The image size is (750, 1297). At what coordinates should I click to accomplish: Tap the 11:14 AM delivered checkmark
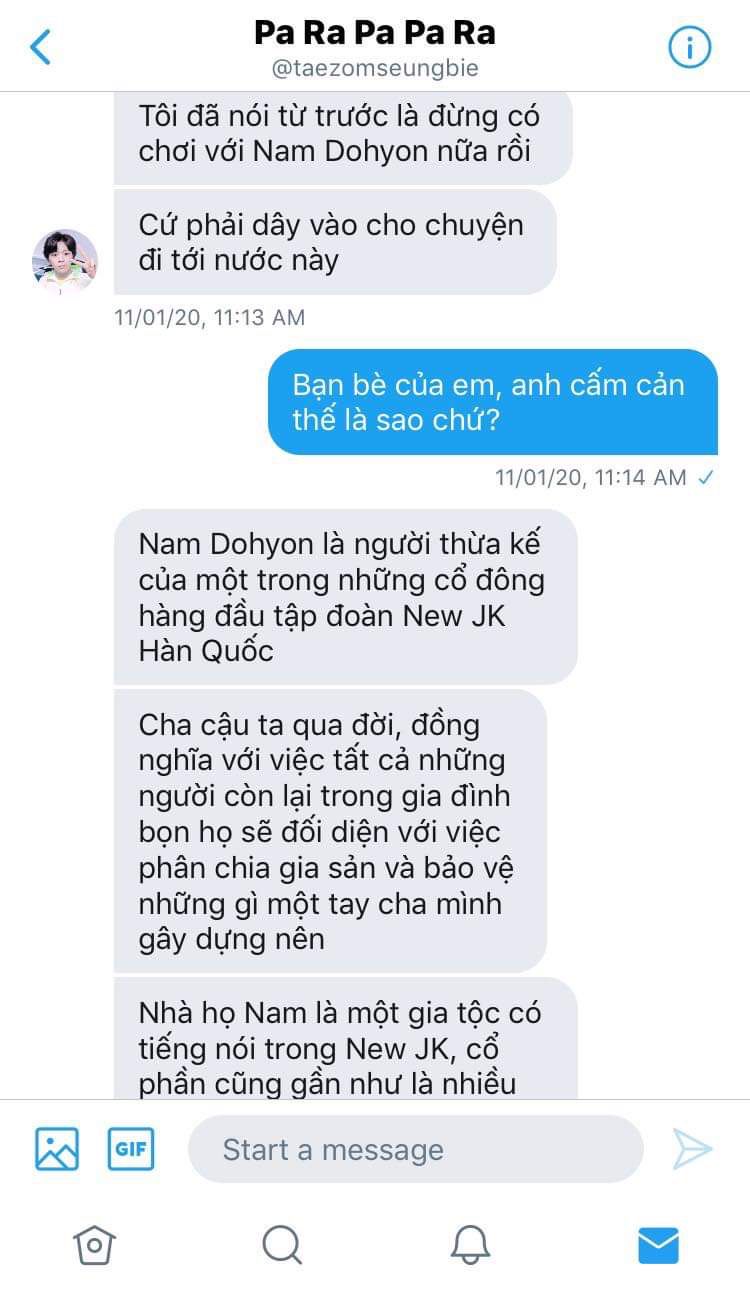pos(706,478)
